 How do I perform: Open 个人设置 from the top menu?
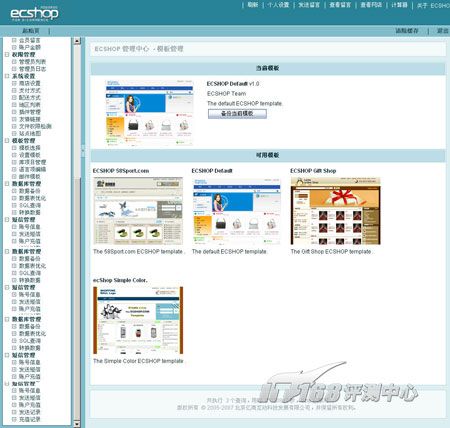(x=278, y=5)
